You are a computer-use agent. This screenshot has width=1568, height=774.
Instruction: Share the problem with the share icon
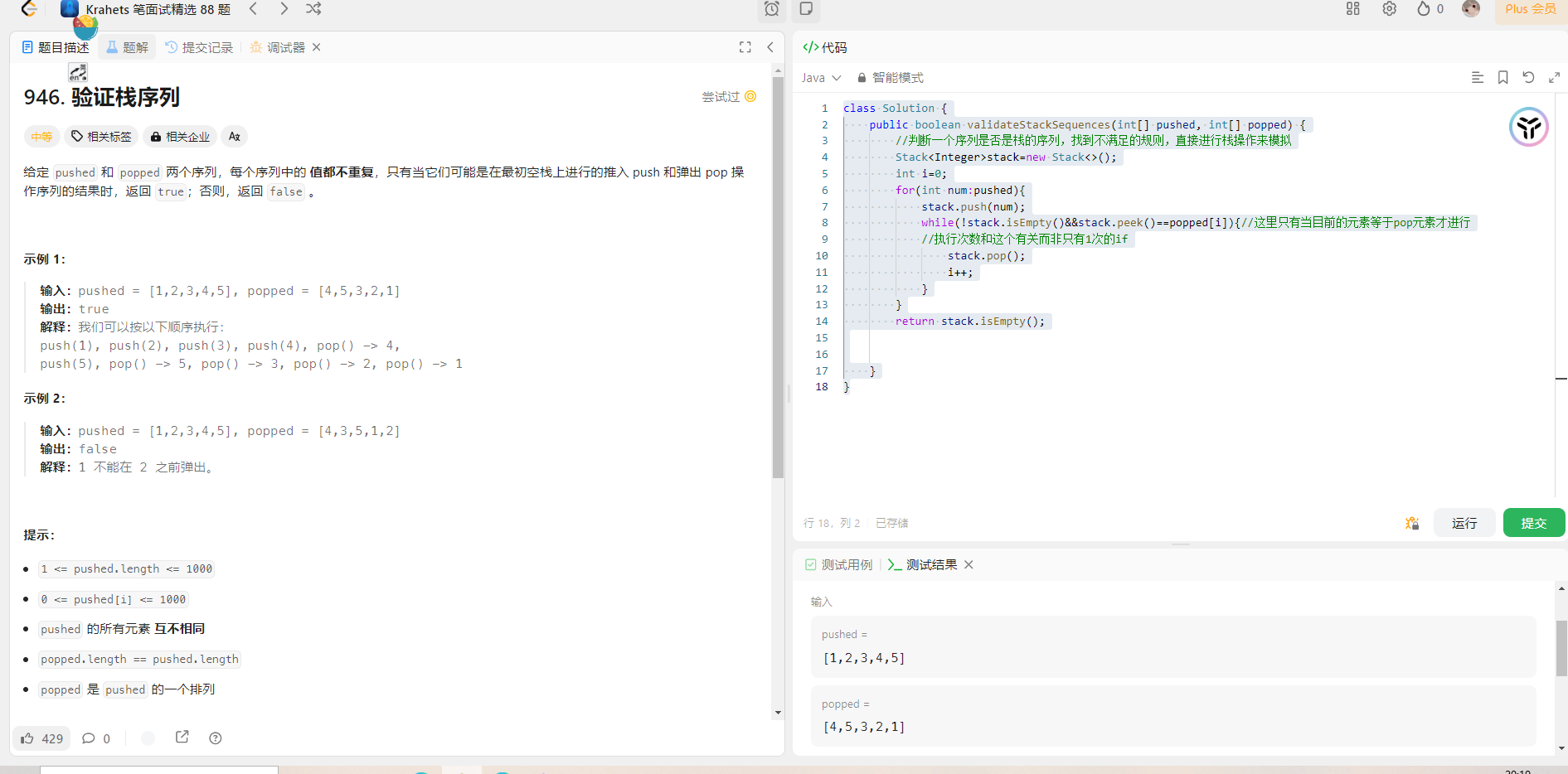click(x=182, y=737)
